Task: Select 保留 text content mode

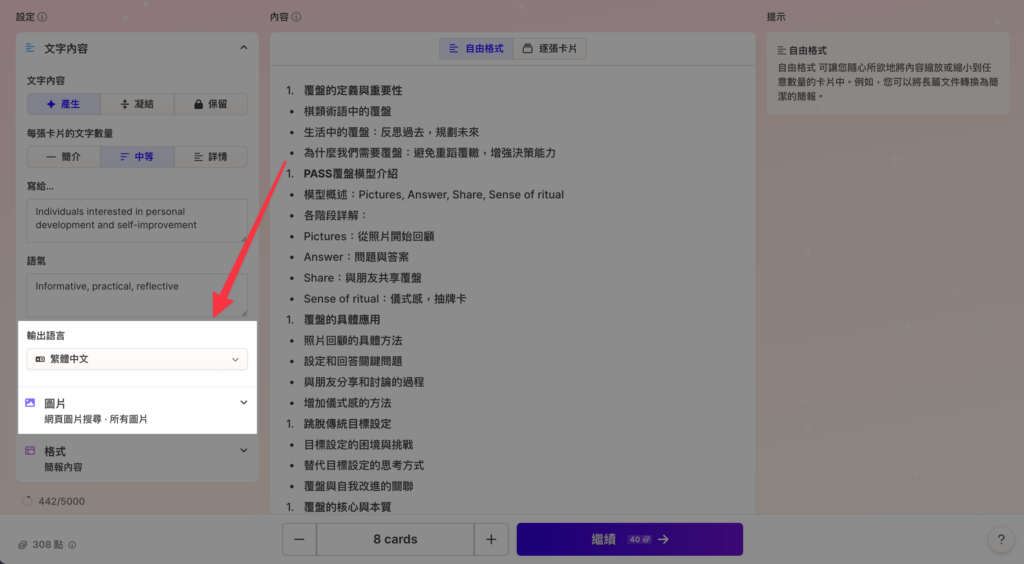Action: tap(211, 104)
